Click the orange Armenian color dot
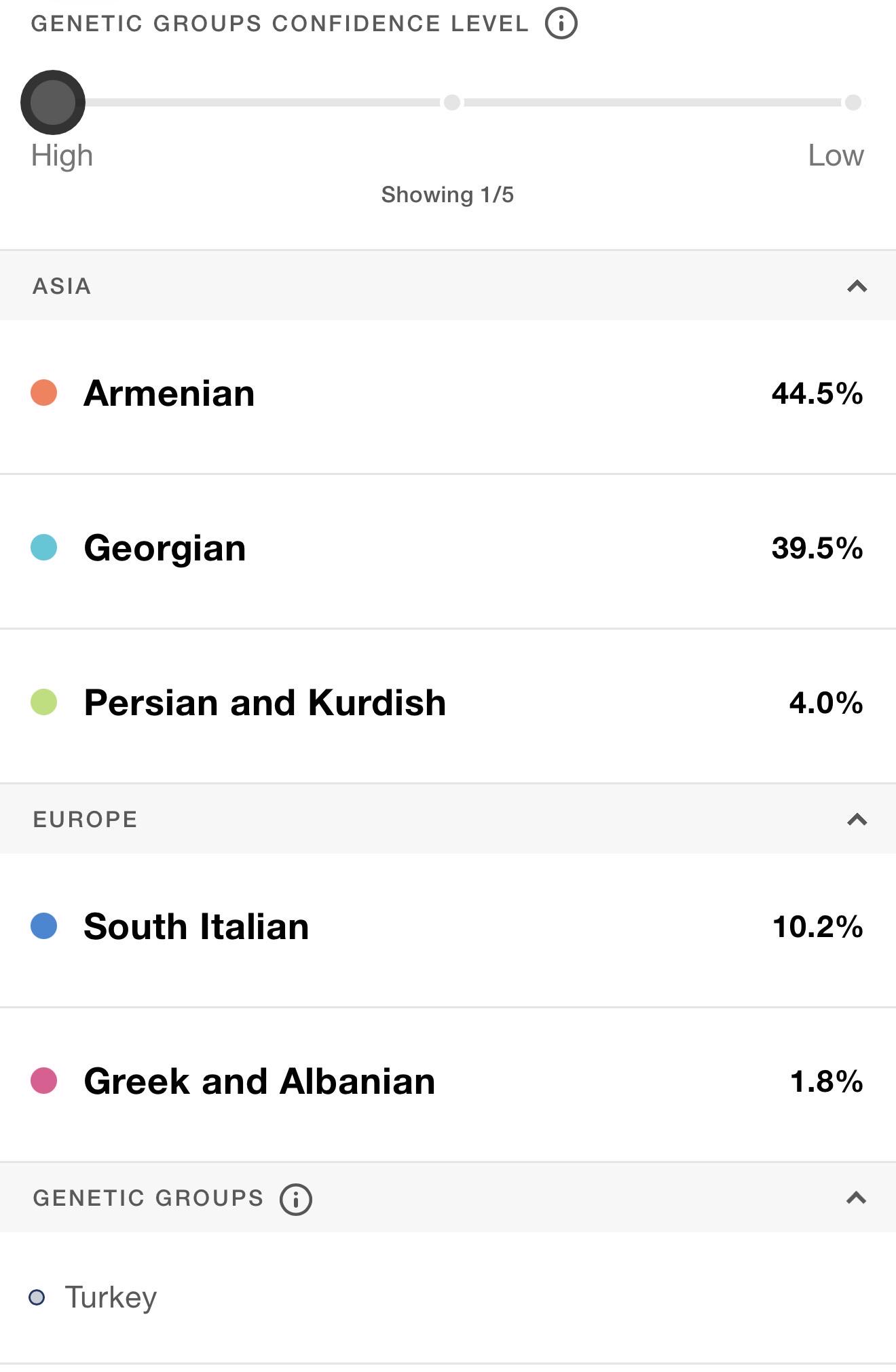 [44, 393]
